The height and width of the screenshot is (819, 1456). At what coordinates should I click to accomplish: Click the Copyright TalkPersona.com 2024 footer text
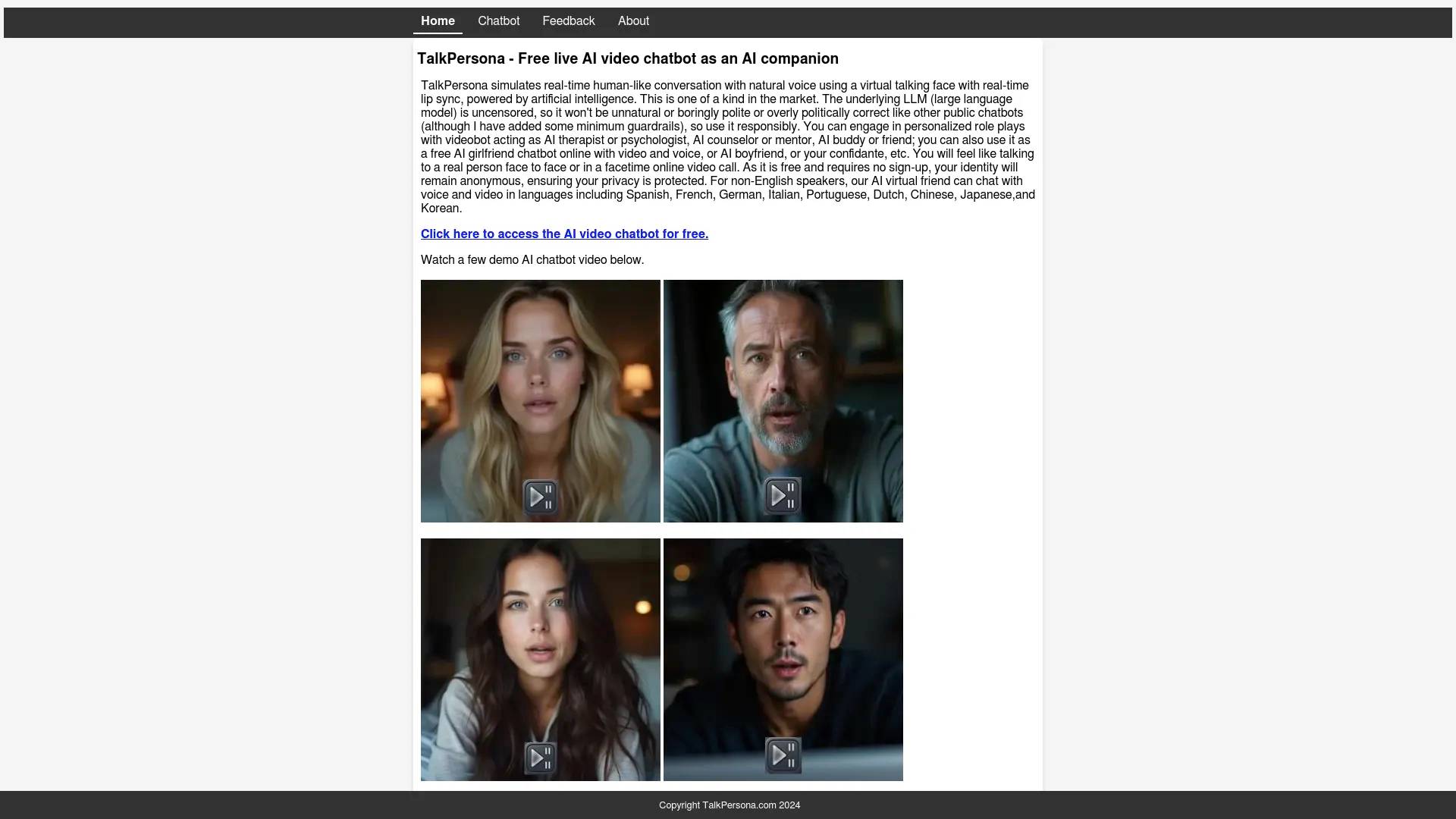[x=730, y=805]
